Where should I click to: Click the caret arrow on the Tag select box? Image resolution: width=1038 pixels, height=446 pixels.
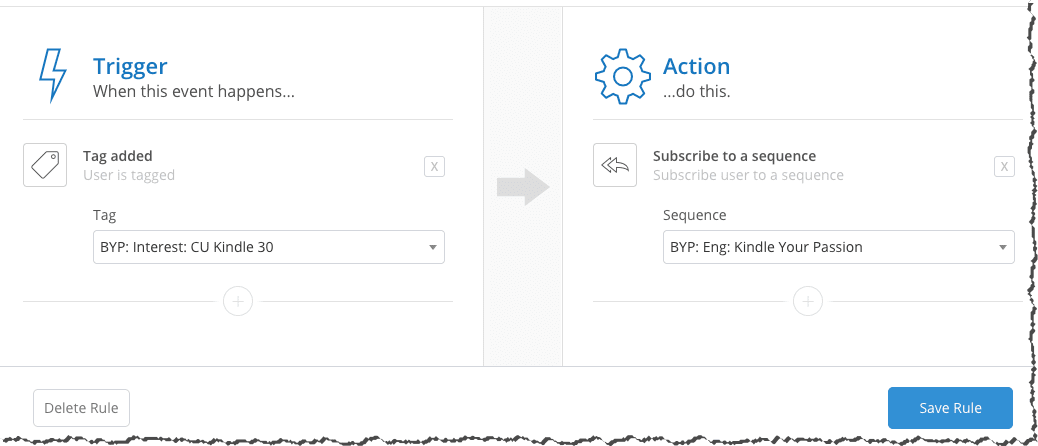tap(432, 247)
